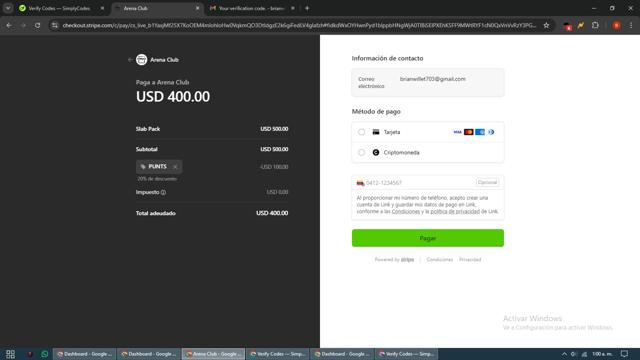The height and width of the screenshot is (360, 640).
Task: Open the network status icon
Action: coord(584,354)
